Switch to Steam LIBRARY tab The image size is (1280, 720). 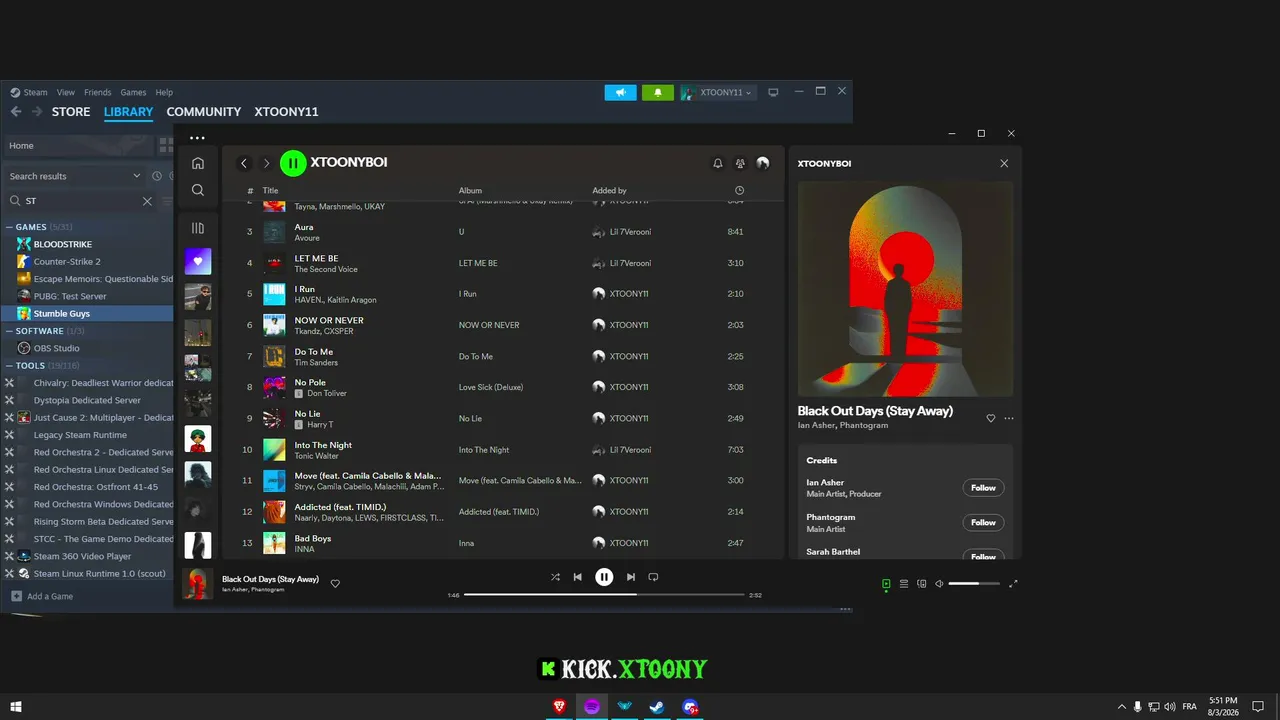click(128, 112)
